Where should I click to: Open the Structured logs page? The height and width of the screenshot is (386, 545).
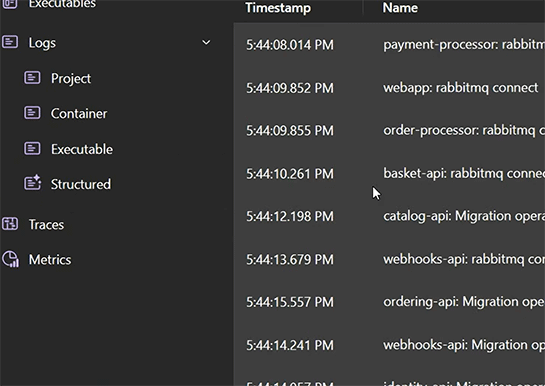(81, 184)
